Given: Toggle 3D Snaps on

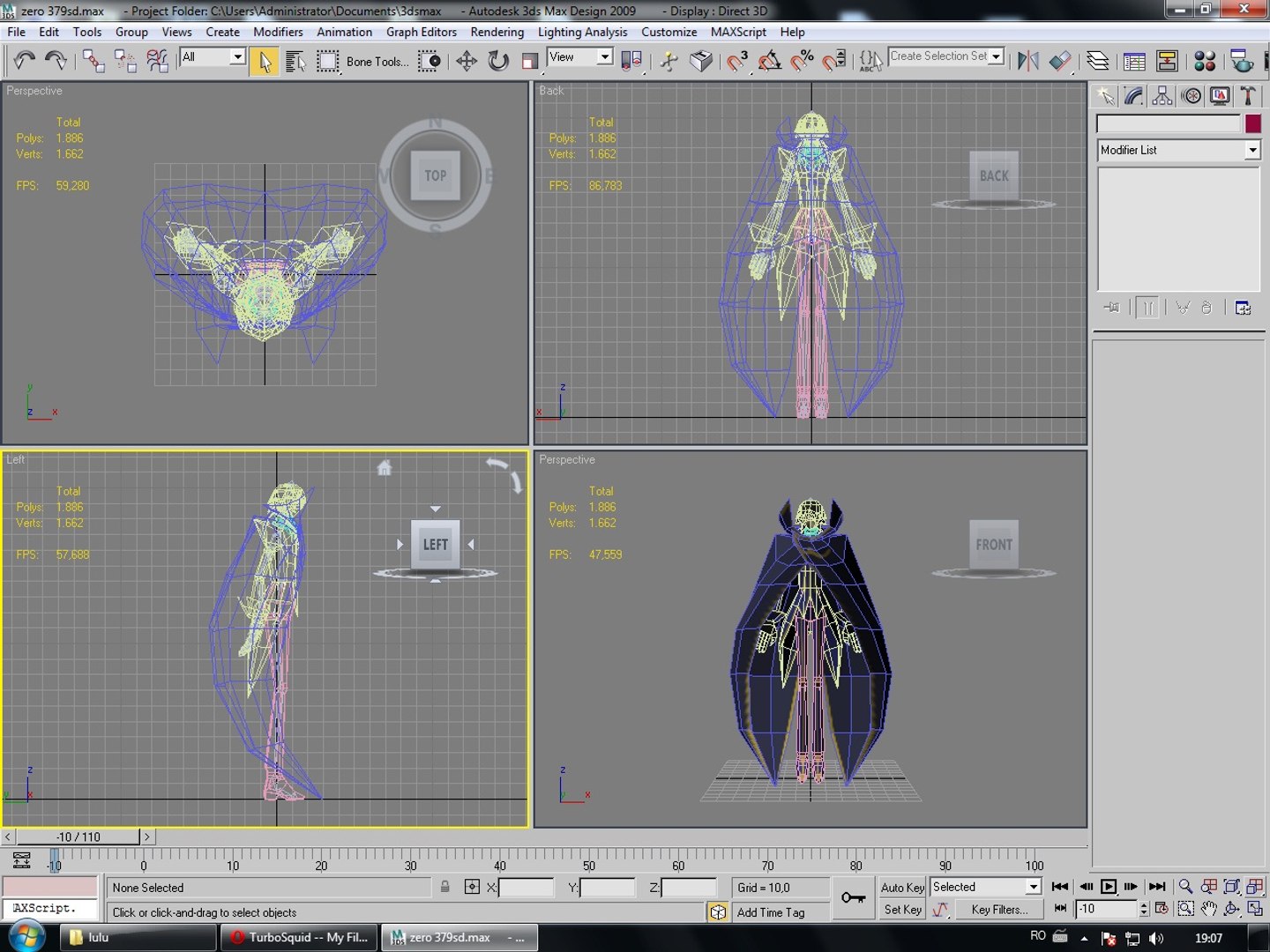Looking at the screenshot, I should click(737, 61).
